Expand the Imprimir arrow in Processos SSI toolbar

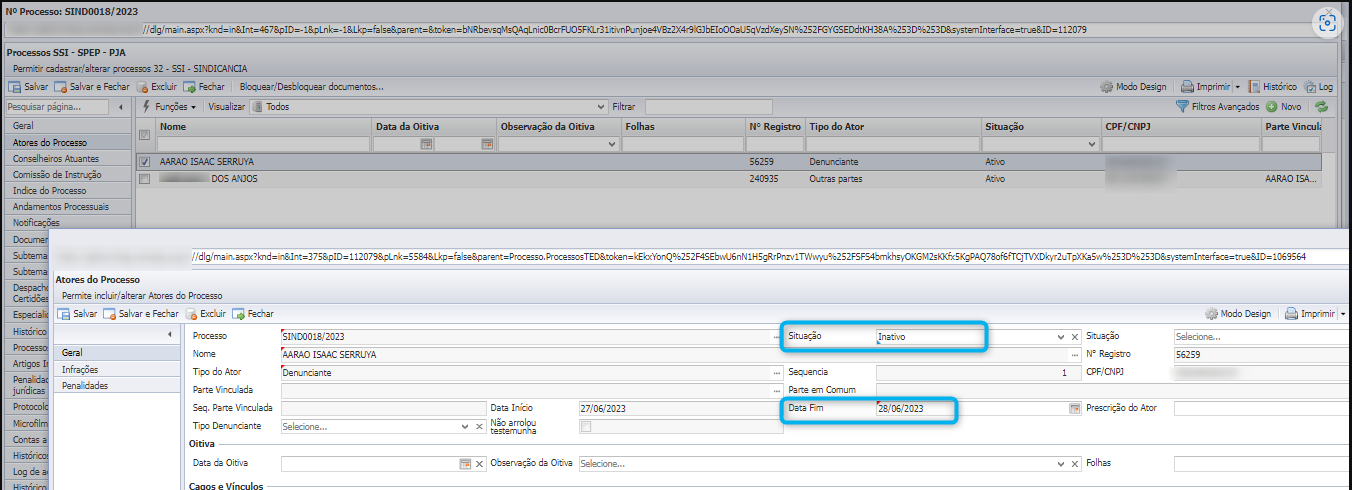1237,88
